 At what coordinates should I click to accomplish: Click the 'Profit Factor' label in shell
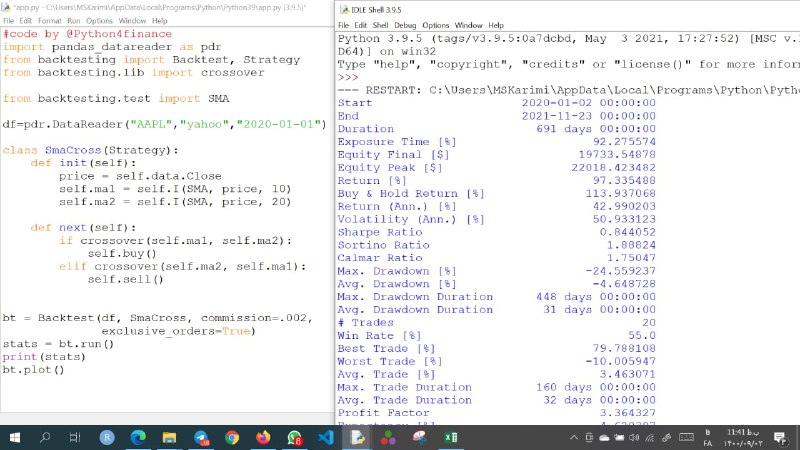click(x=384, y=413)
